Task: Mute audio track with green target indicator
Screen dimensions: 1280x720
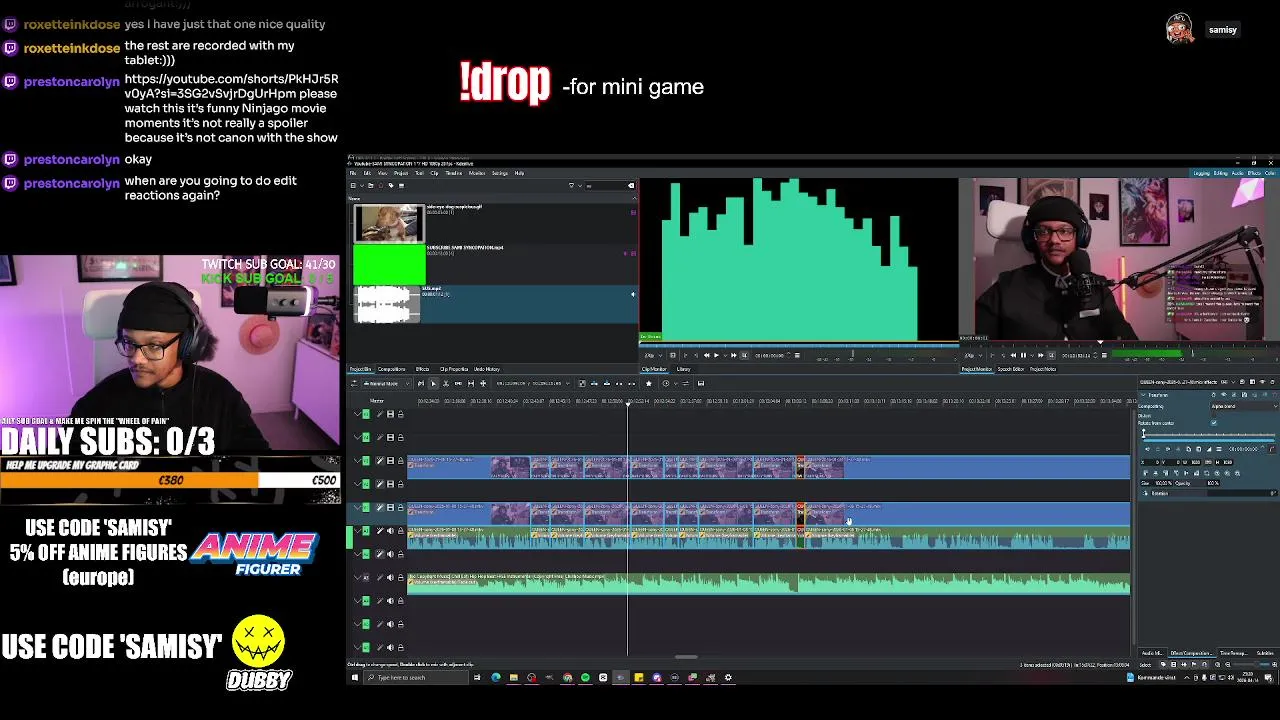Action: pos(390,530)
